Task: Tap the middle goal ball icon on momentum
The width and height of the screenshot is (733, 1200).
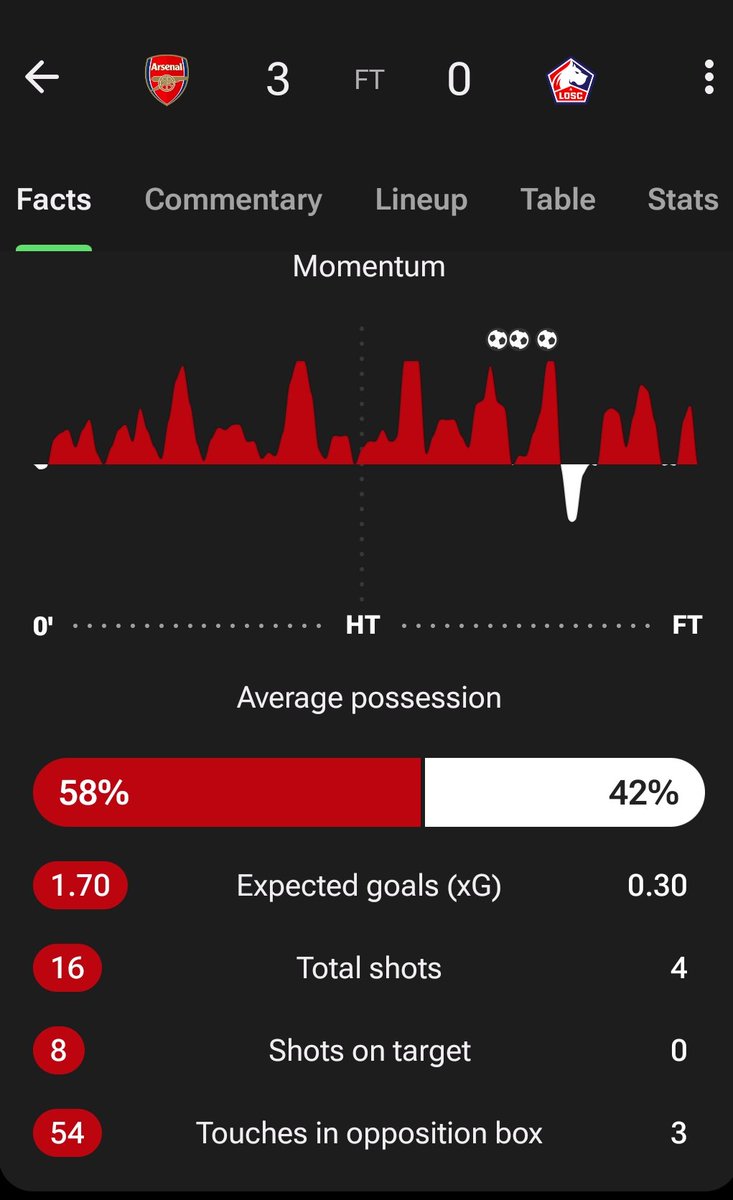Action: coord(518,340)
